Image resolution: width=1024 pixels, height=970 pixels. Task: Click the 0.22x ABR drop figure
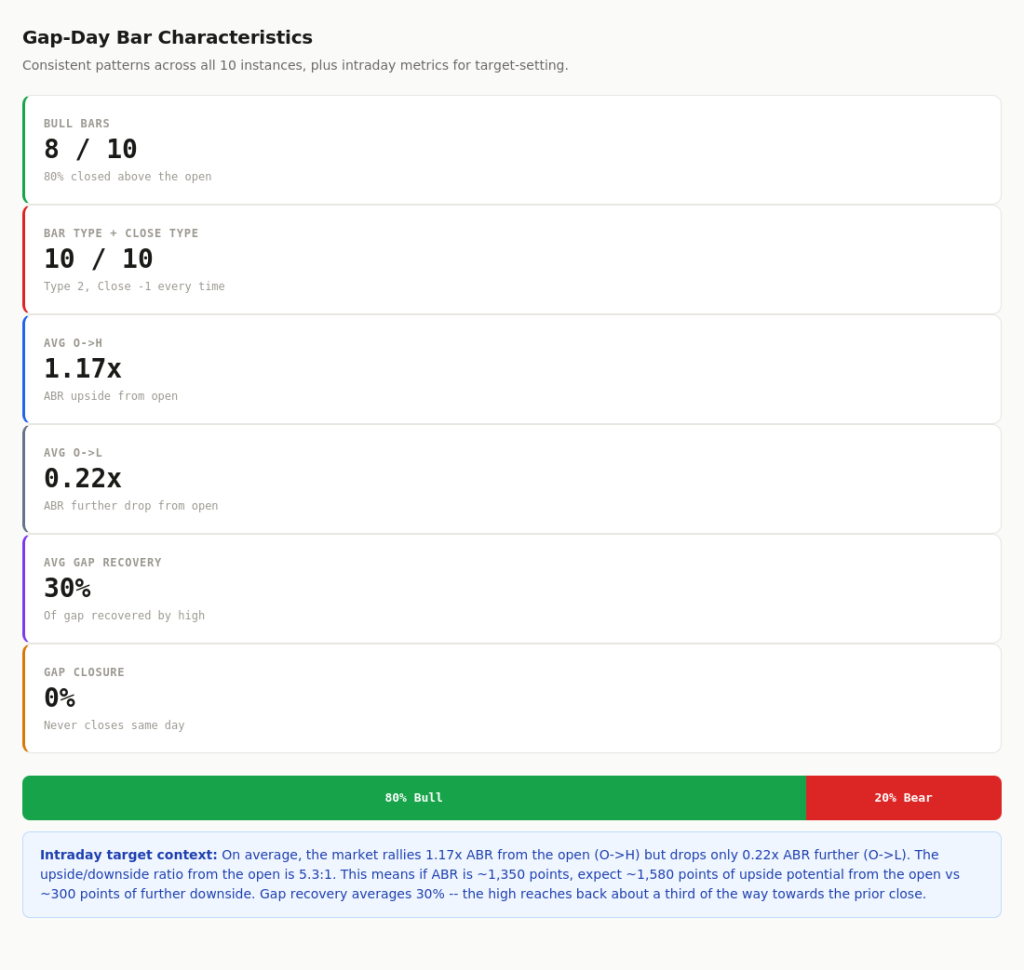(x=82, y=478)
